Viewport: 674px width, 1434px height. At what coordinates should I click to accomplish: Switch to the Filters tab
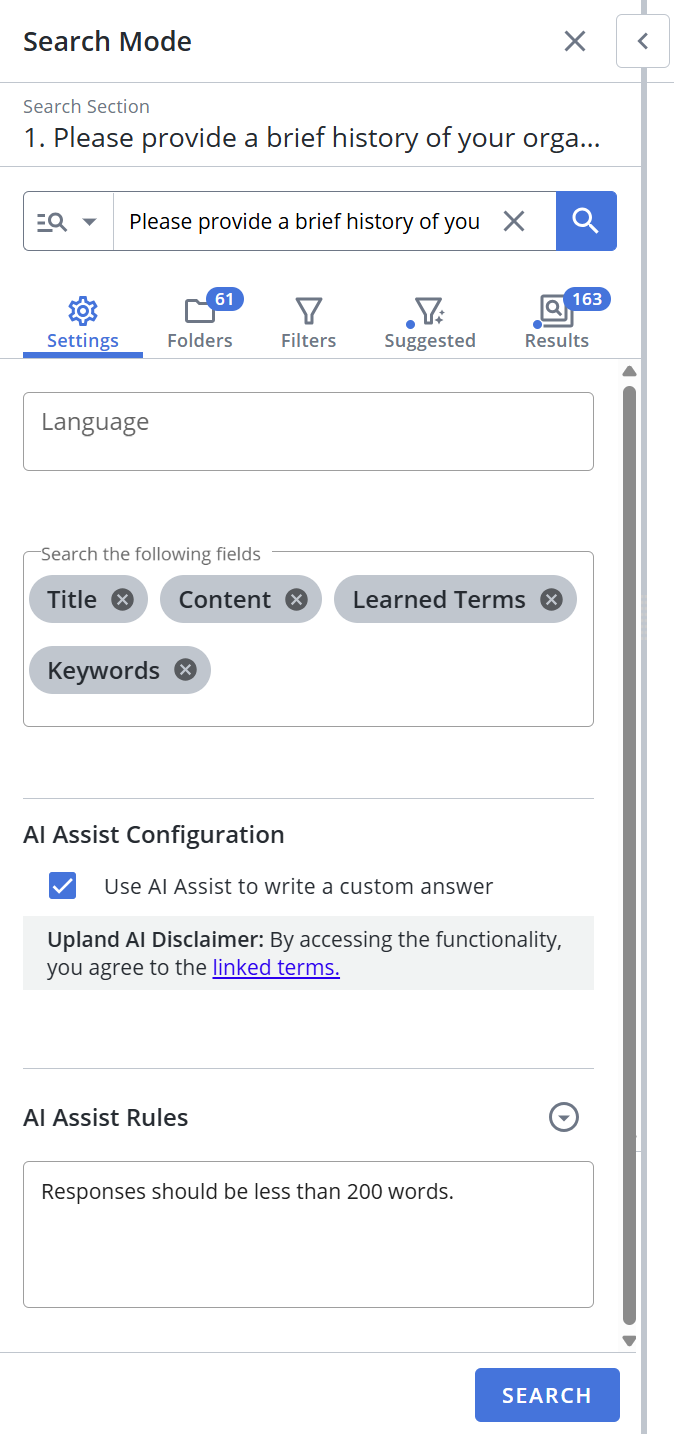(x=308, y=322)
